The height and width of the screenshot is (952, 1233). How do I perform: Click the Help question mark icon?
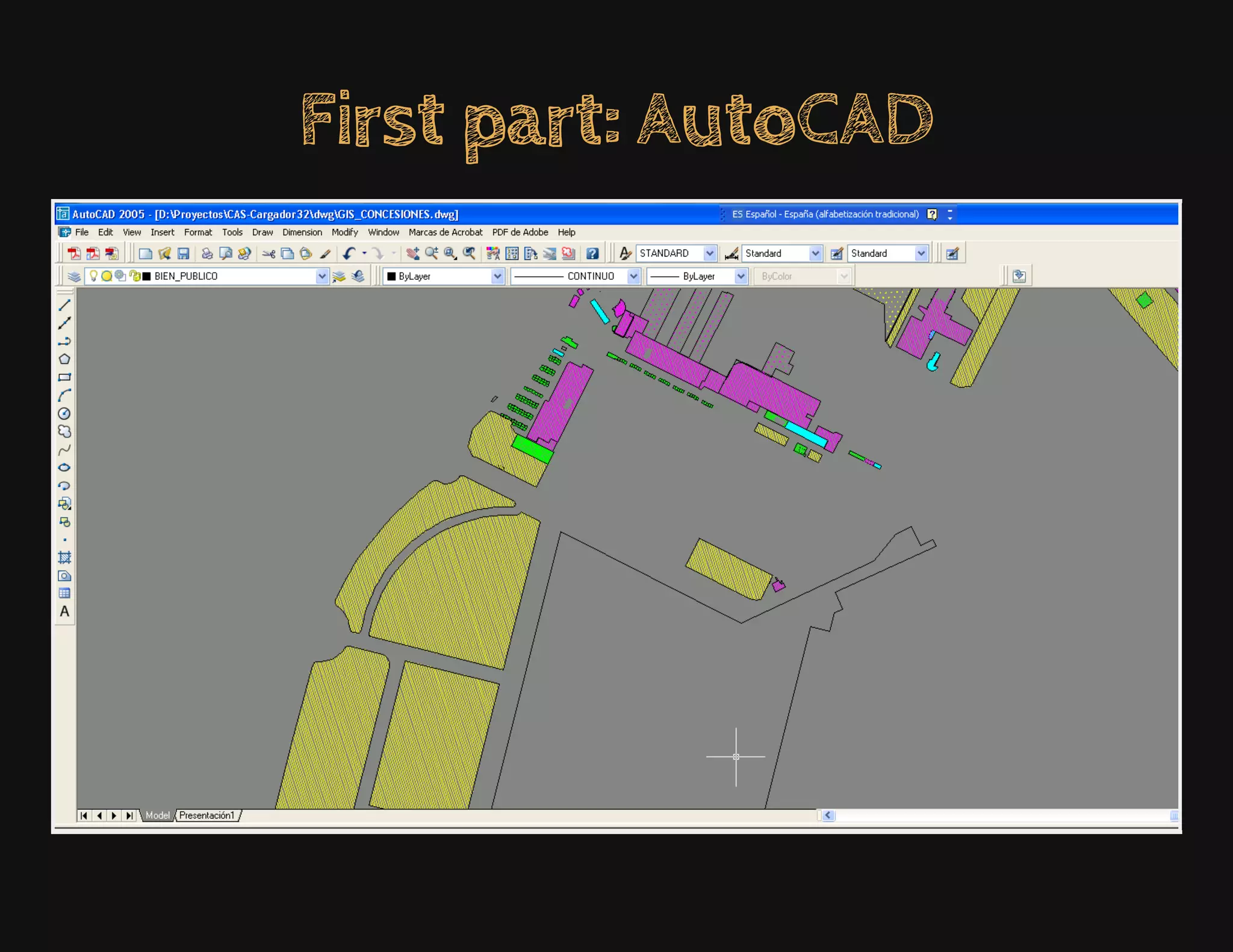(592, 253)
